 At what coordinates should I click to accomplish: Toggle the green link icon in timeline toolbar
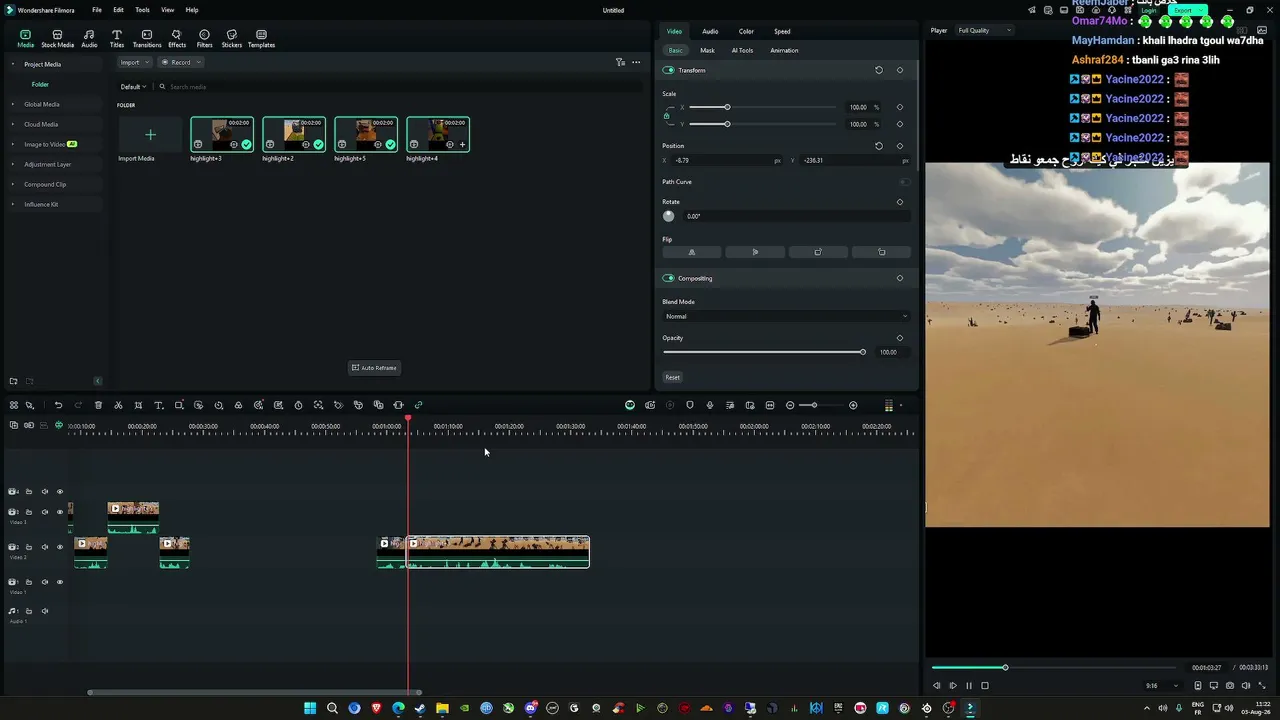(418, 405)
